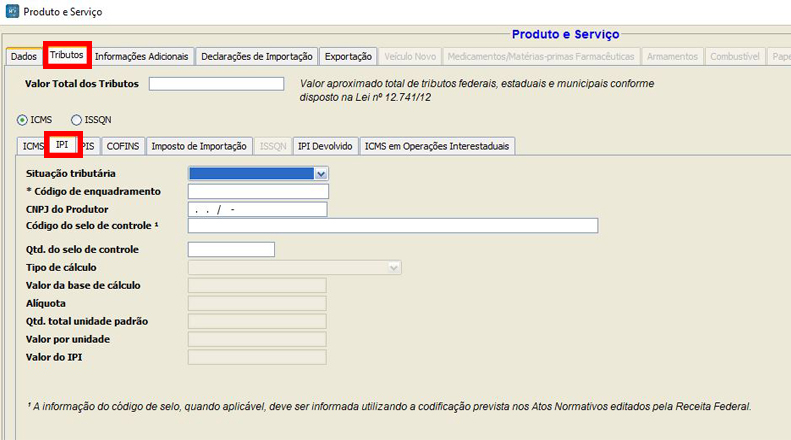Viewport: 791px width, 440px height.
Task: Open ICMS em Operações Interestaduais sub-tab
Action: [x=437, y=146]
